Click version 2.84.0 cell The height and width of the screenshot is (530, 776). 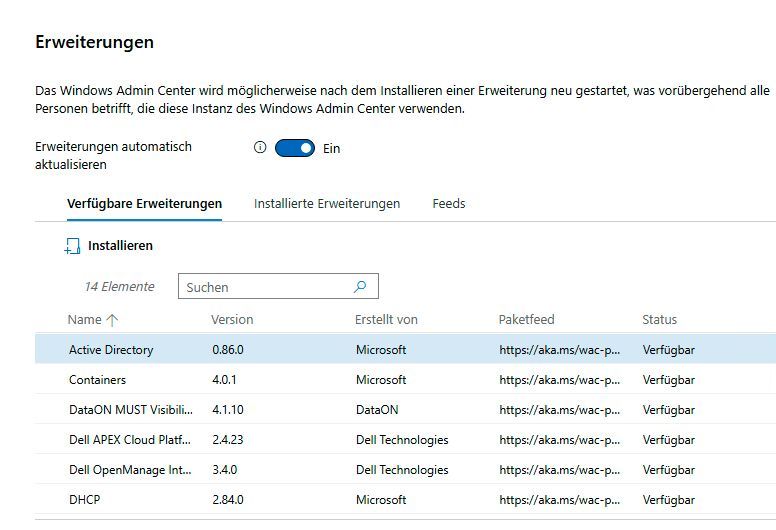228,500
